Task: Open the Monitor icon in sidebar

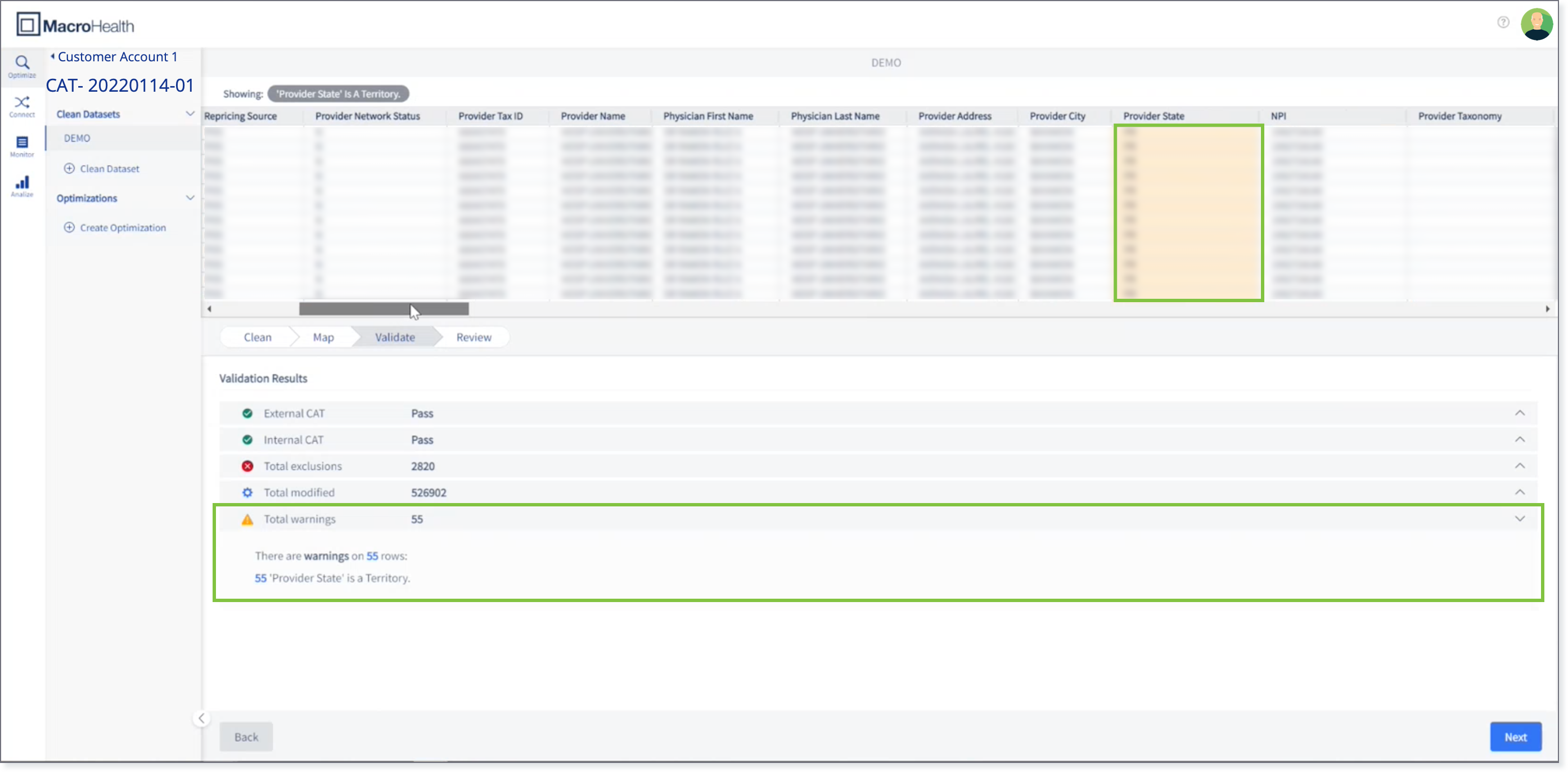Action: [22, 146]
